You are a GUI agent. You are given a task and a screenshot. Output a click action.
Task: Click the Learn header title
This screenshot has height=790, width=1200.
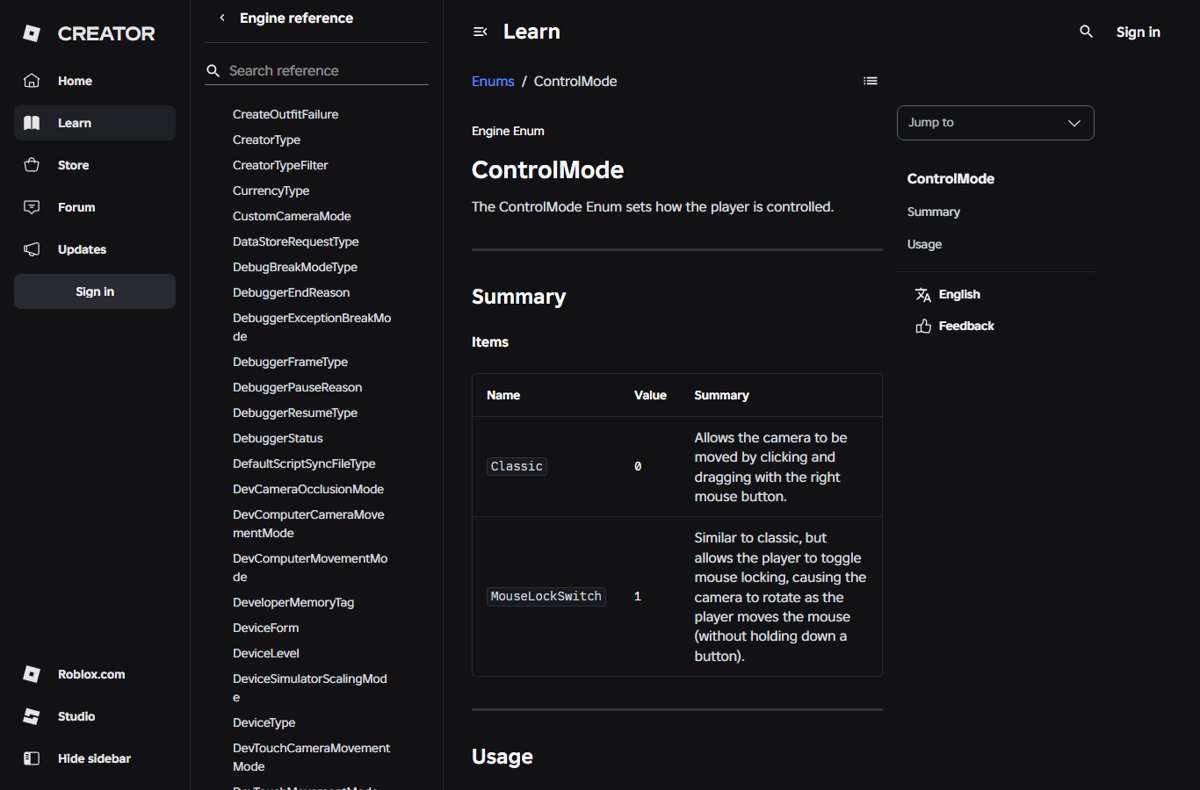coord(531,32)
